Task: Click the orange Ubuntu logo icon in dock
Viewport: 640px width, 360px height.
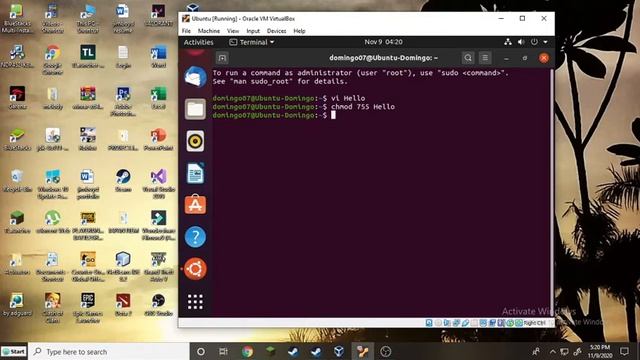Action: pyautogui.click(x=195, y=269)
